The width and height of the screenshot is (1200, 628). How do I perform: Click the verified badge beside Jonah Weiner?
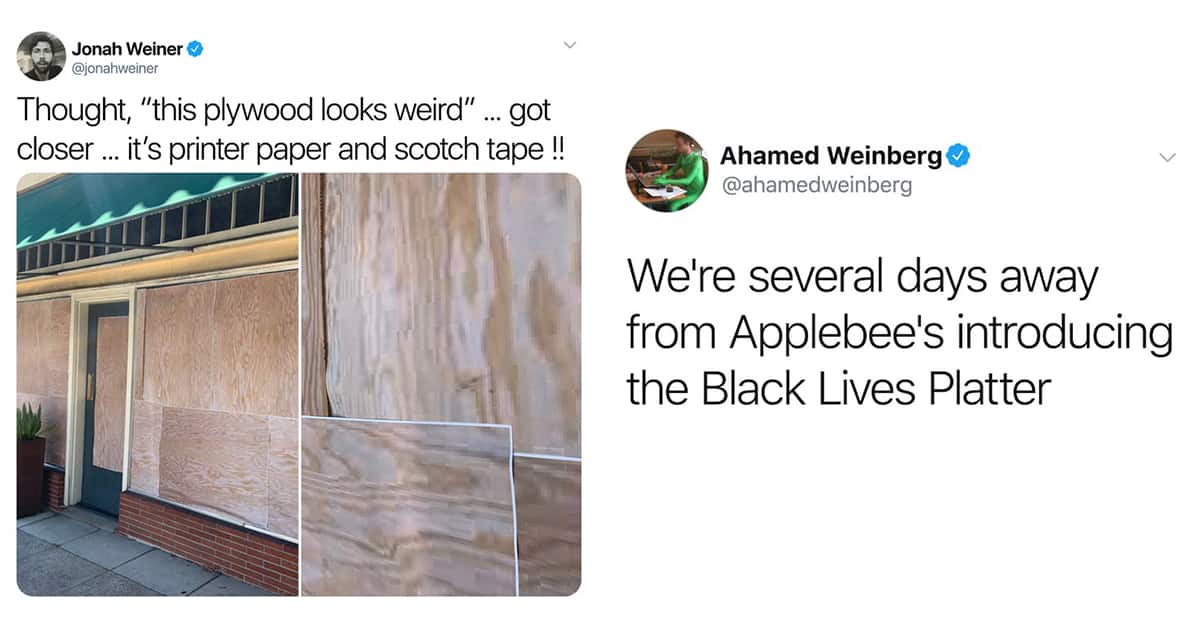pos(196,48)
